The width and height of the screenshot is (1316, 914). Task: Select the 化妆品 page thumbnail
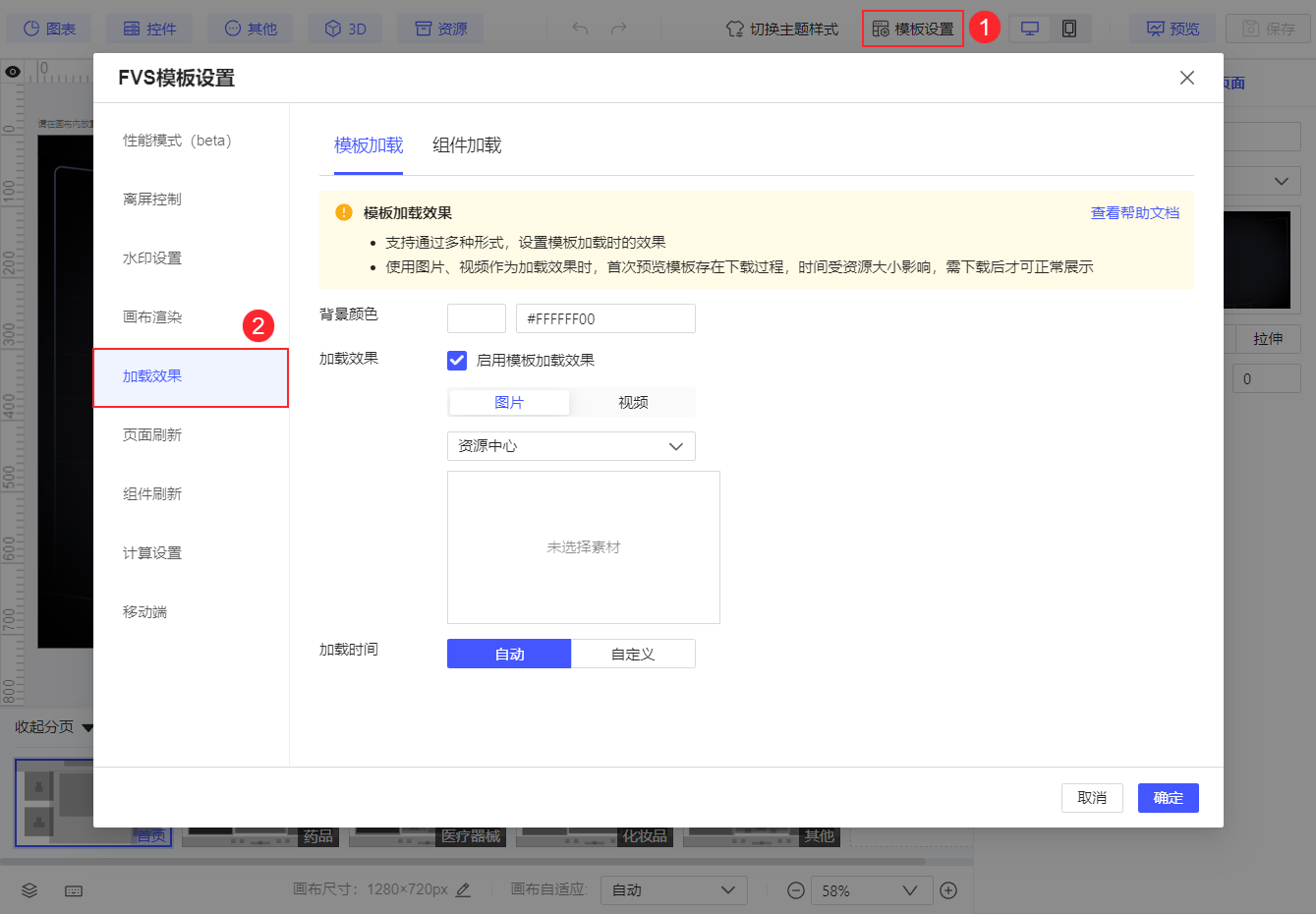coord(595,836)
